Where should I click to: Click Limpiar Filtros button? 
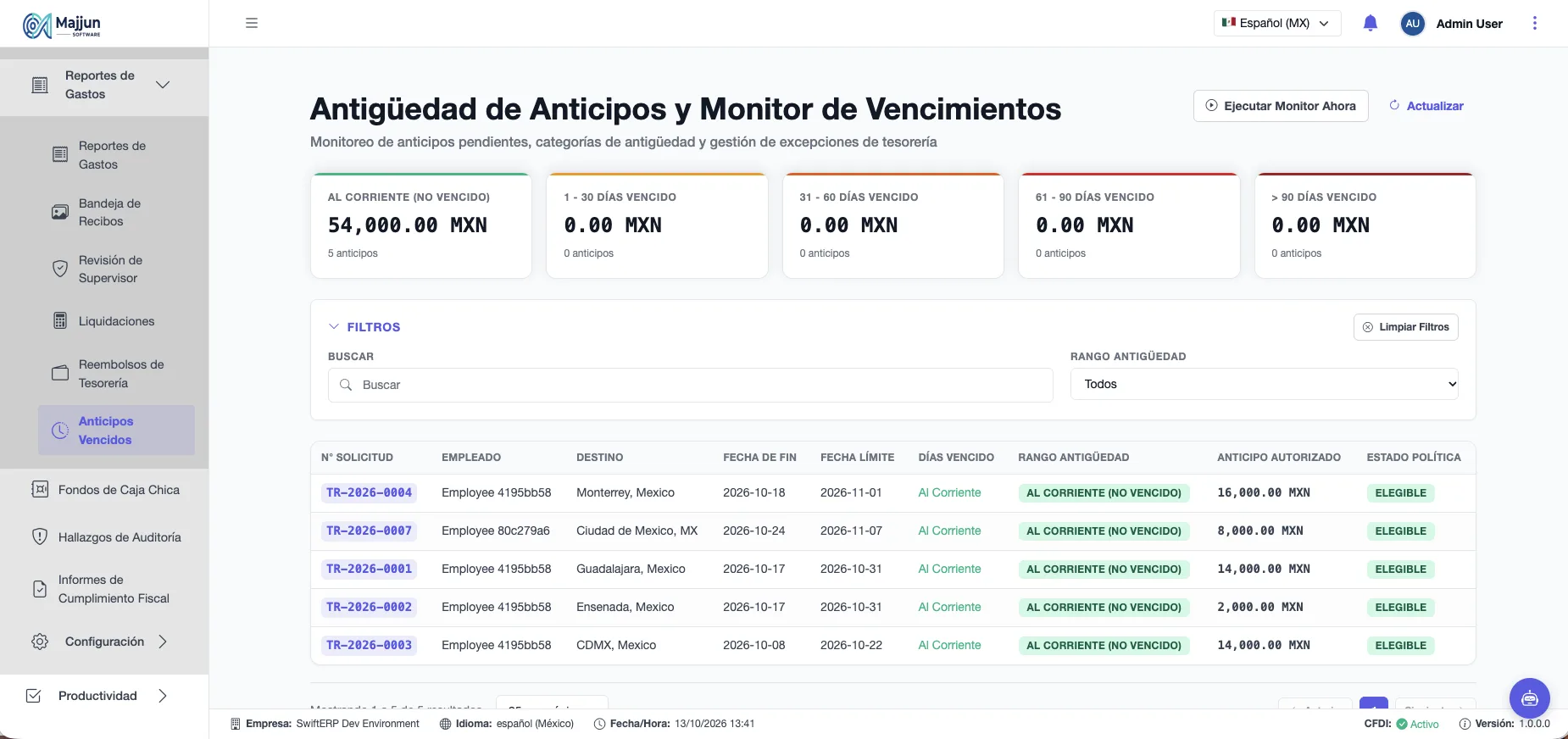point(1406,327)
